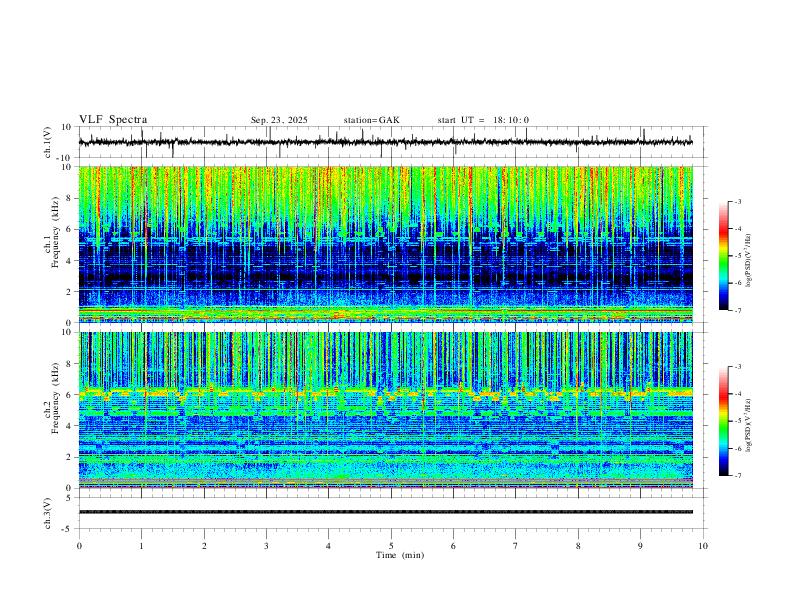Click the 'VLF Spectra' title text

tap(113, 120)
